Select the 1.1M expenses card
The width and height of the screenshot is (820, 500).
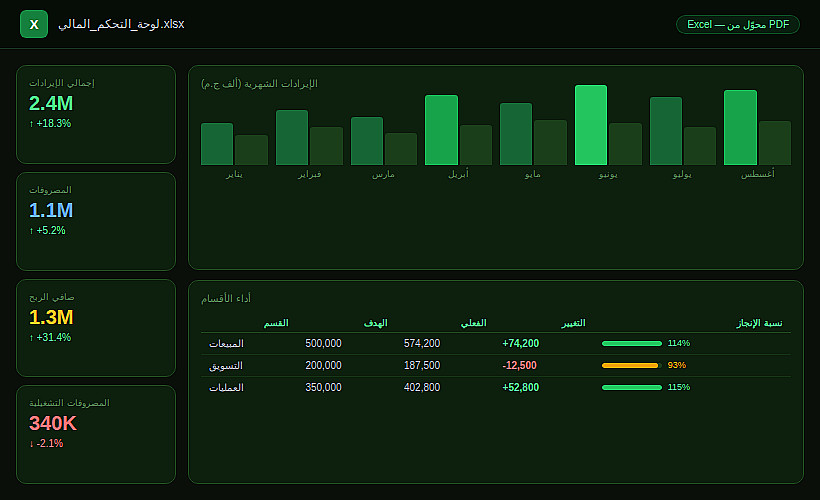point(96,221)
